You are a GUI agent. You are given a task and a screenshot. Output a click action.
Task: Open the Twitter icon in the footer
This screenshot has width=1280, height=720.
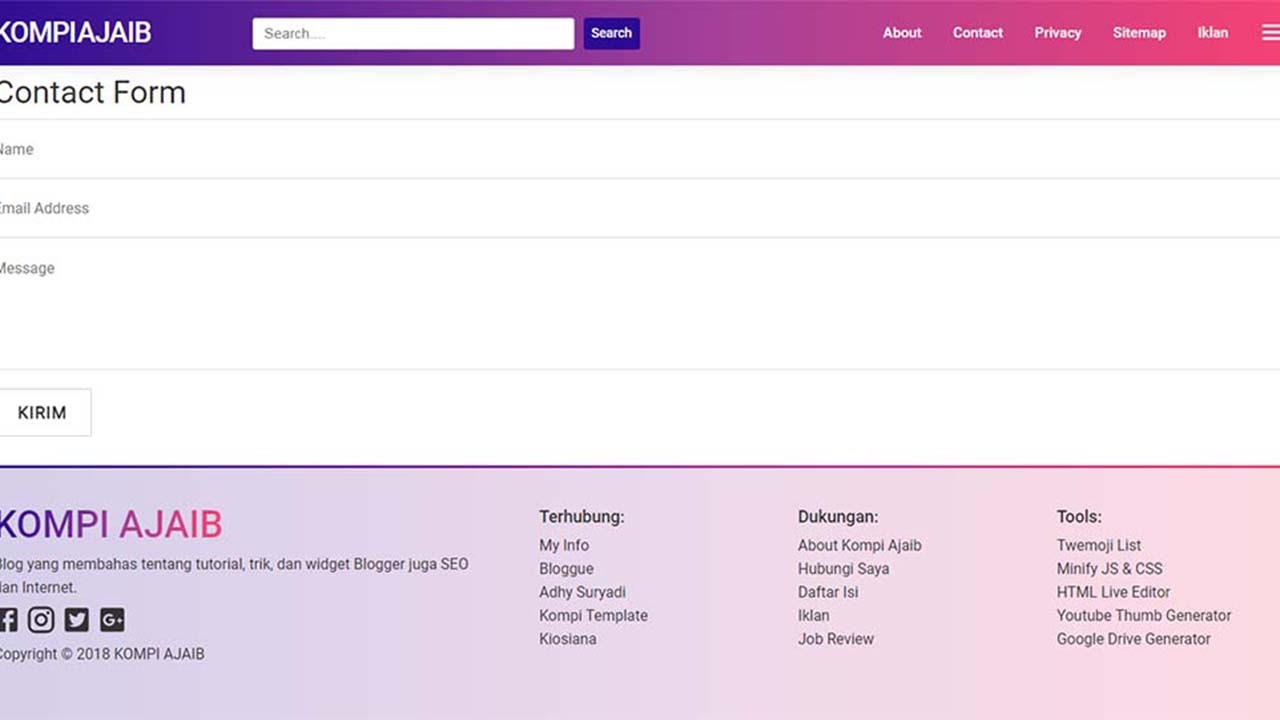[x=77, y=620]
